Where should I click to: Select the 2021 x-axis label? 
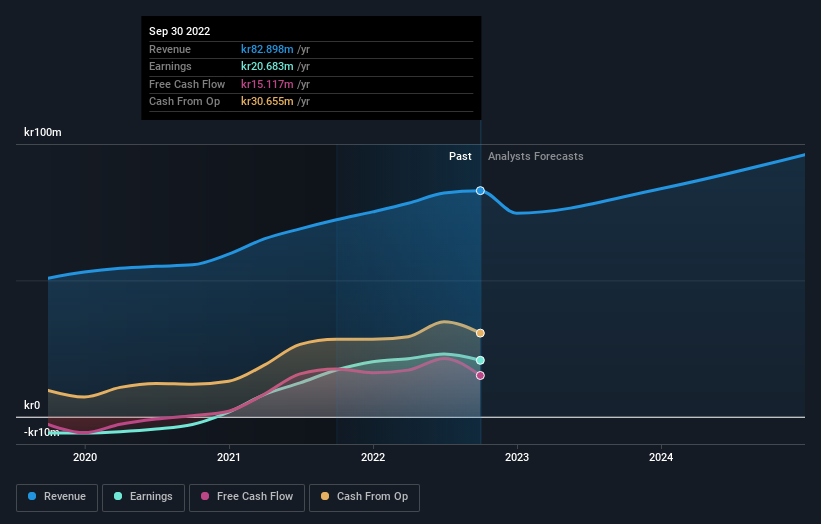tap(229, 457)
